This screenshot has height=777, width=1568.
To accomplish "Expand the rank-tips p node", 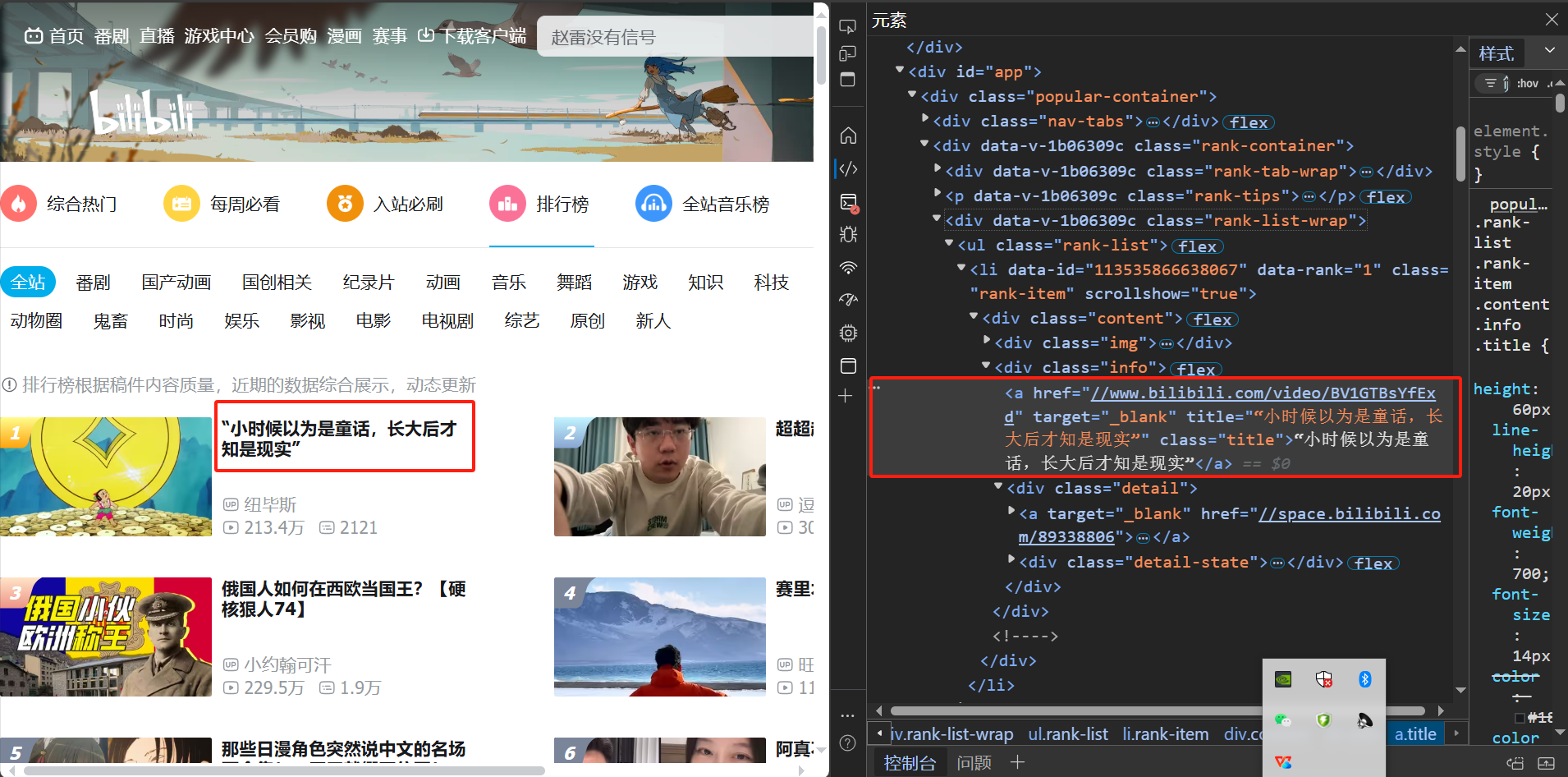I will pyautogui.click(x=938, y=195).
